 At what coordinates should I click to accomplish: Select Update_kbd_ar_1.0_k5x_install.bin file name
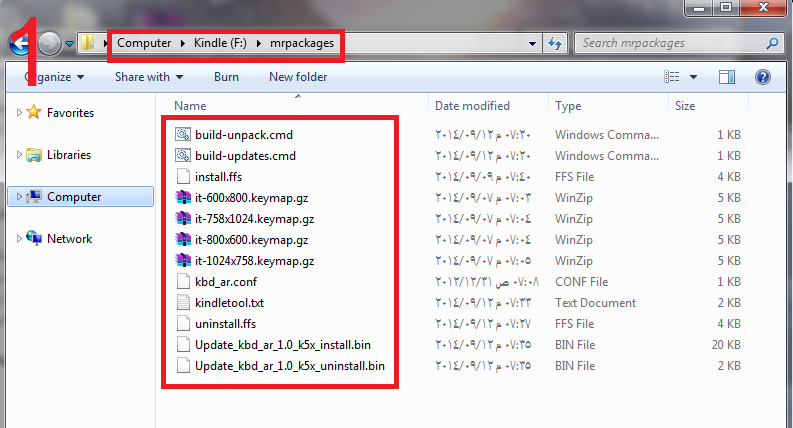283,345
